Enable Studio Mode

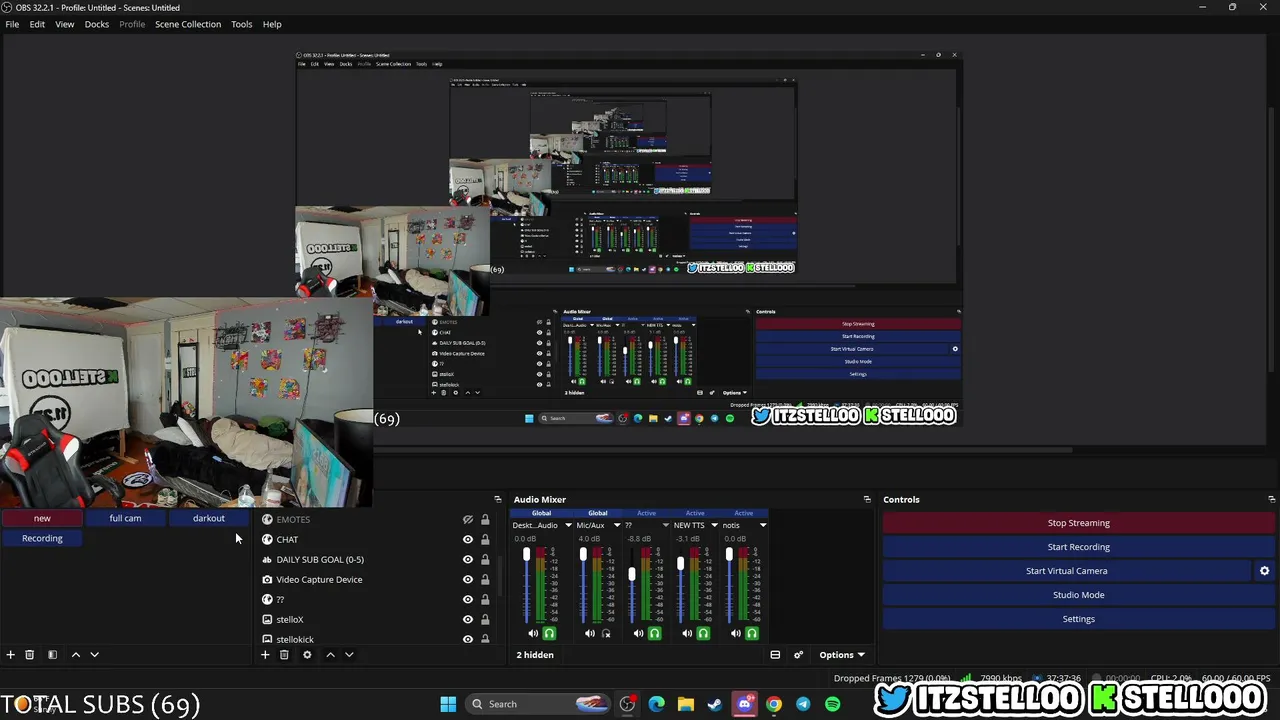[1079, 595]
